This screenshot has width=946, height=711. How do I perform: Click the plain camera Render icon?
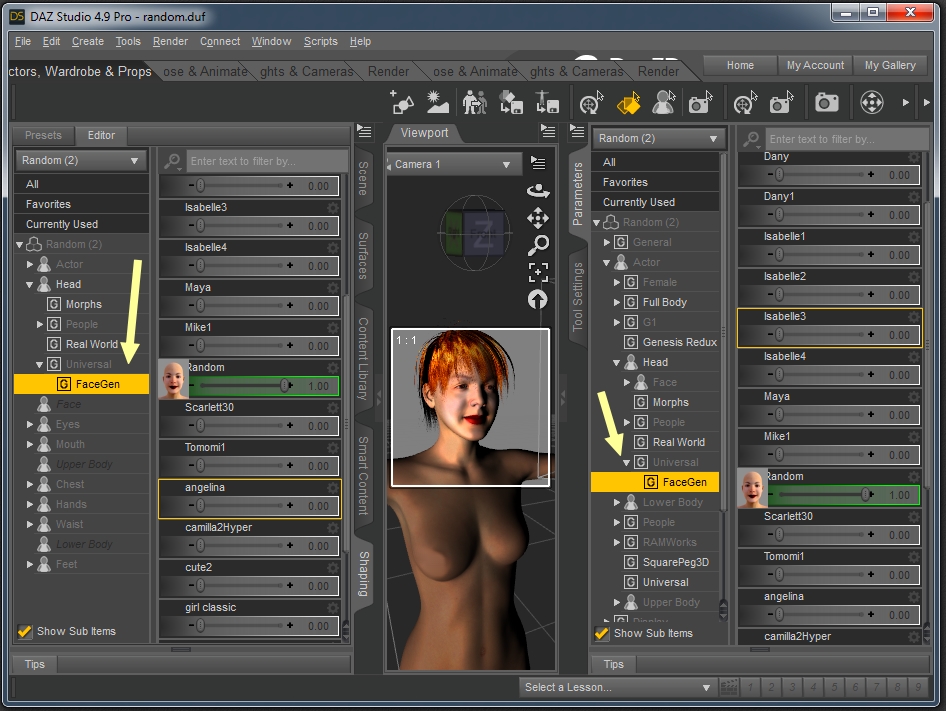point(827,103)
